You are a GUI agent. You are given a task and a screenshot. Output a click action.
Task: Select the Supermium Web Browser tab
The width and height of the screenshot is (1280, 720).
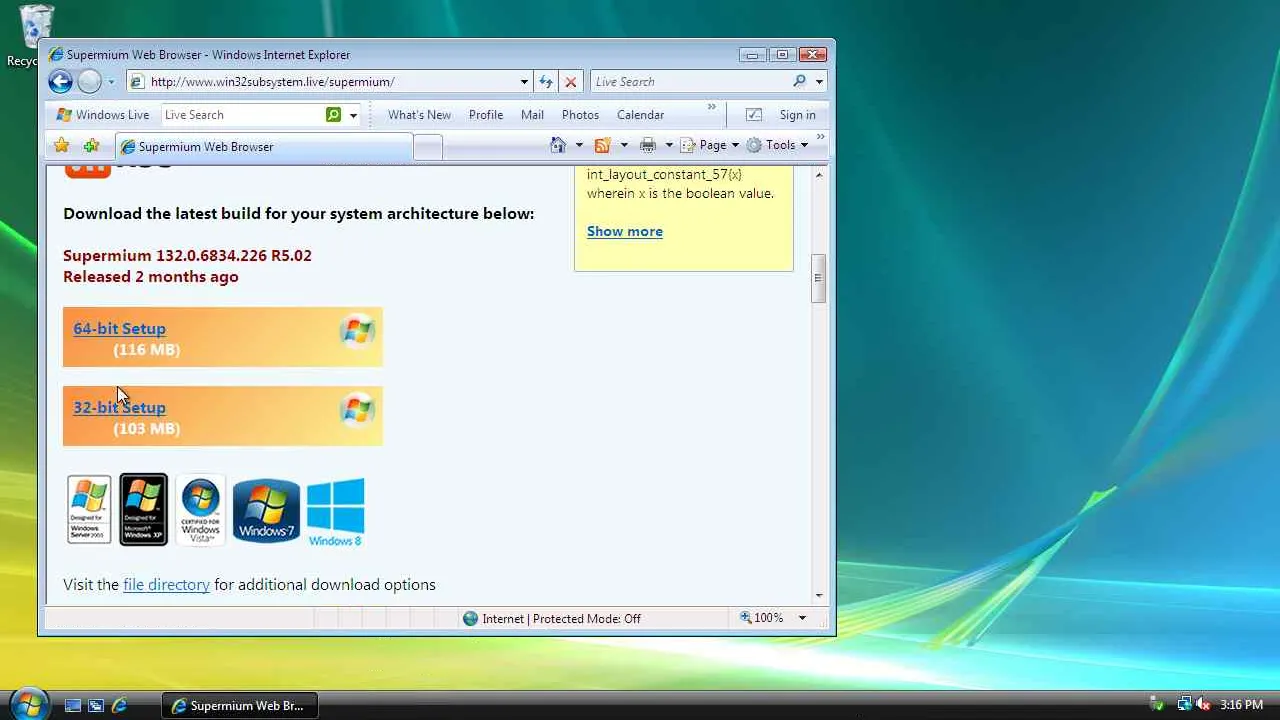(263, 146)
